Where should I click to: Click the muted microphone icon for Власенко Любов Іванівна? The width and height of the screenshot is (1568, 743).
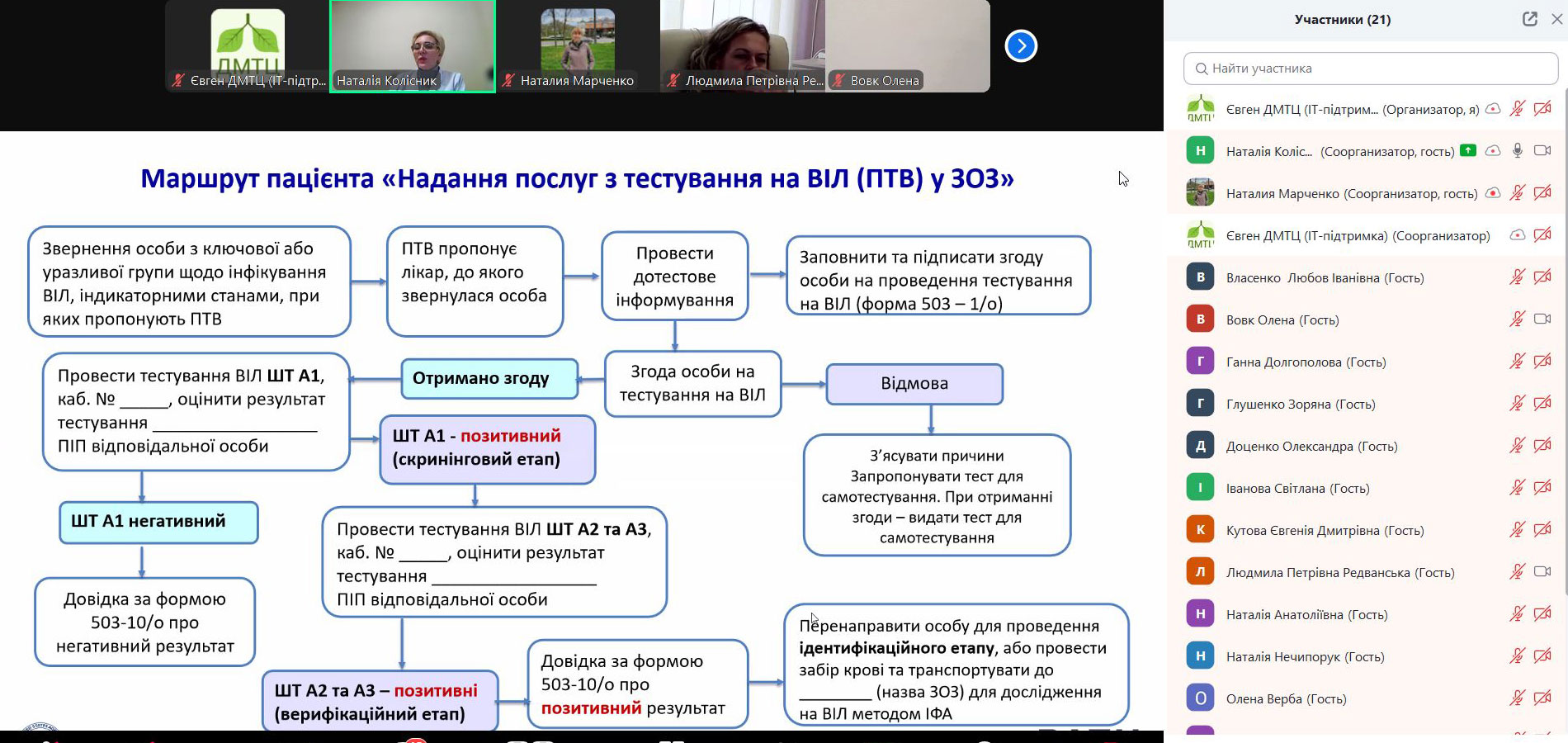[x=1517, y=277]
